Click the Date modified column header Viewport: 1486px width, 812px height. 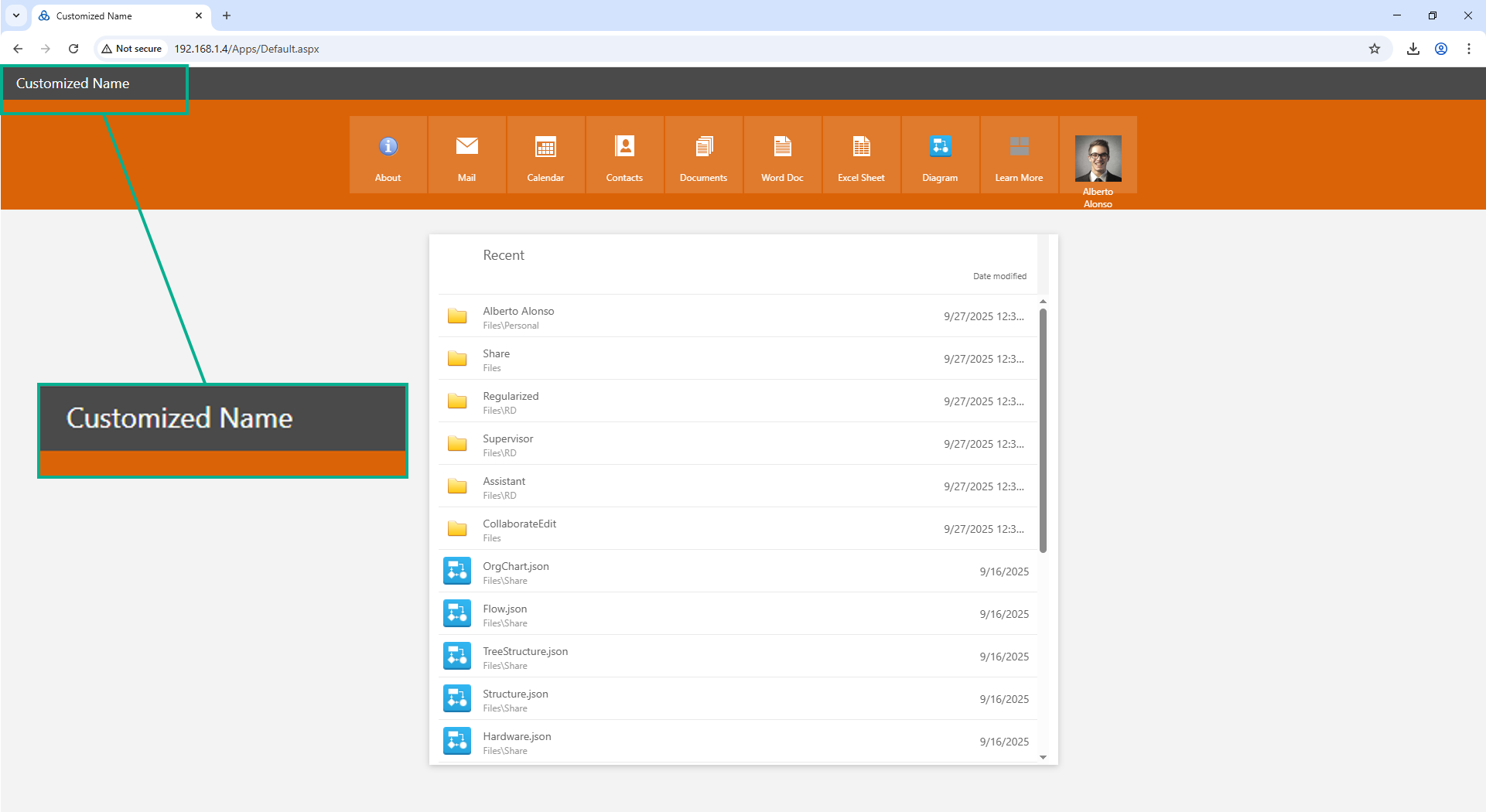999,276
